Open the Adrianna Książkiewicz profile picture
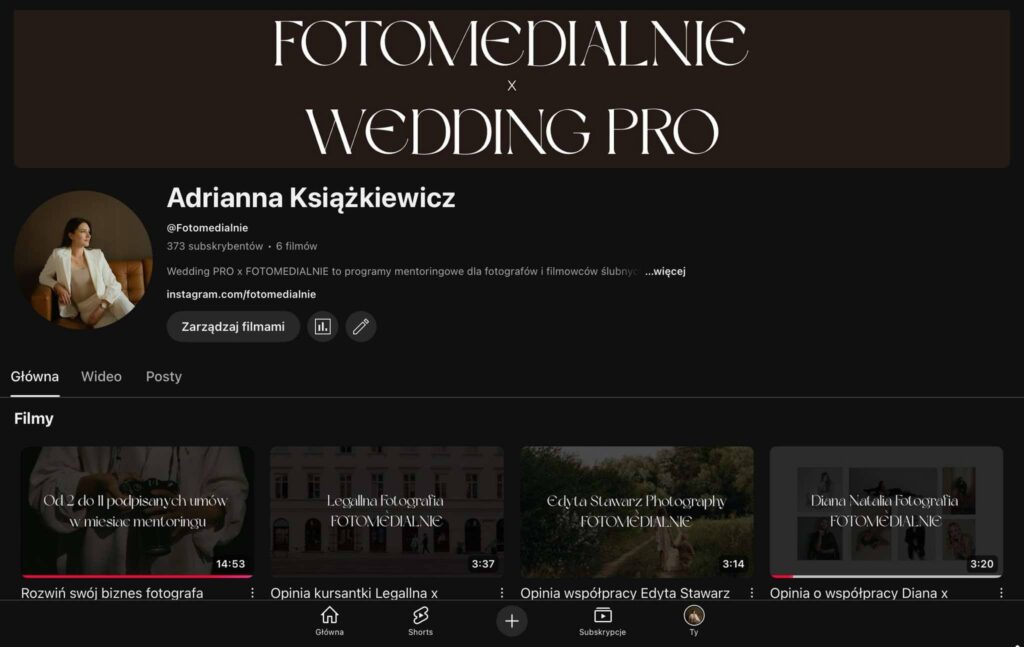 [x=83, y=260]
